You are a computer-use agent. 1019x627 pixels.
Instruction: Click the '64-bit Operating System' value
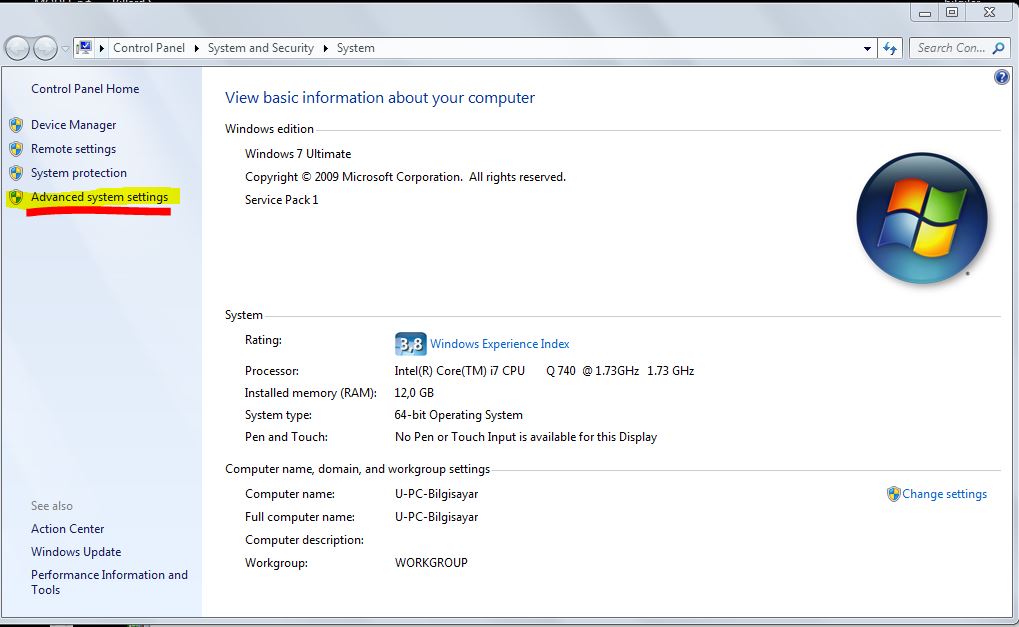458,415
